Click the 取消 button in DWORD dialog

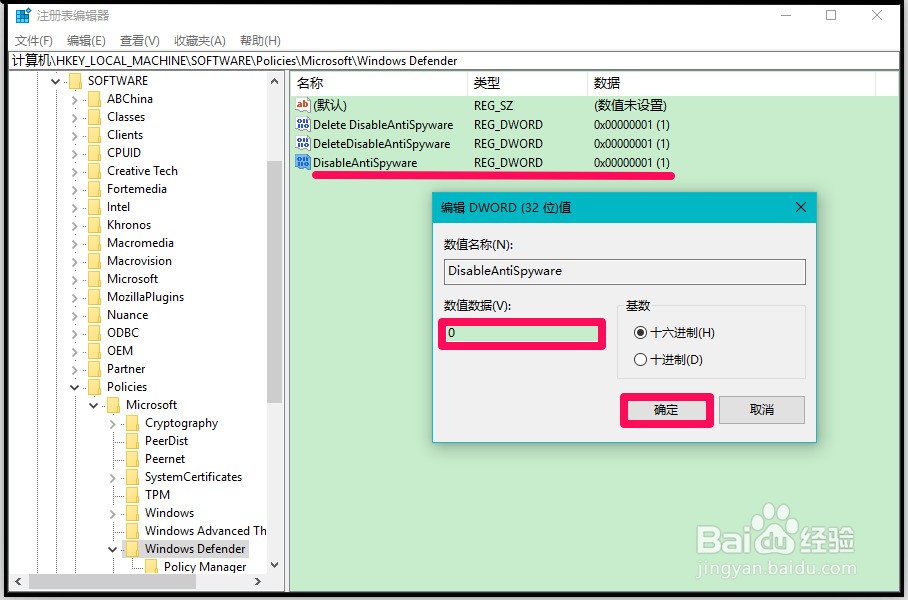tap(761, 409)
